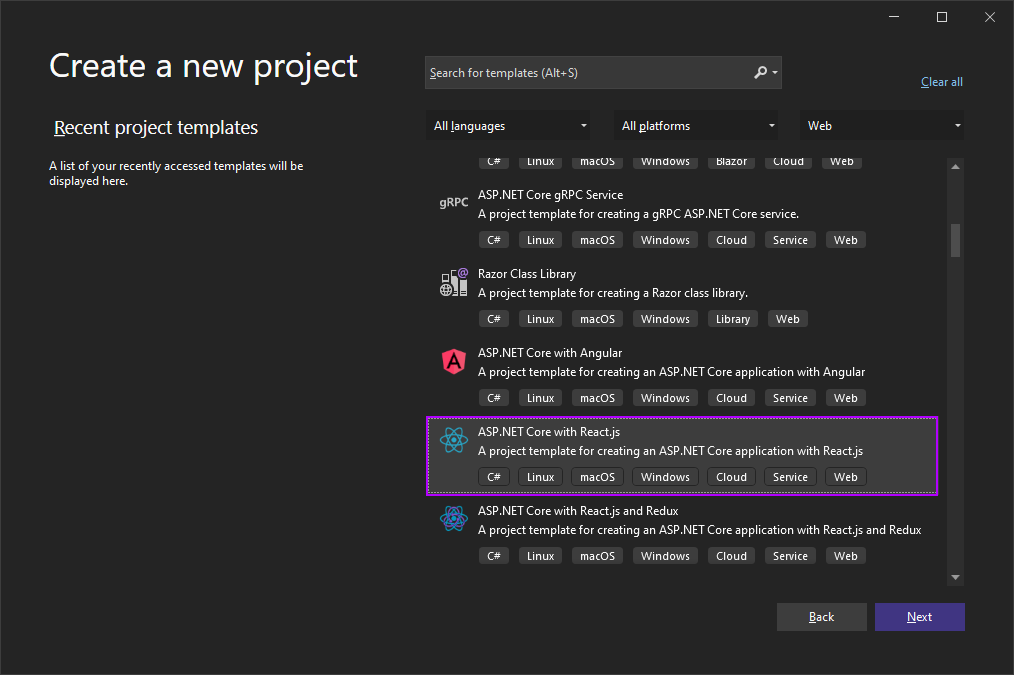Click the Service tag on React.js template
The width and height of the screenshot is (1014, 675).
click(x=790, y=477)
